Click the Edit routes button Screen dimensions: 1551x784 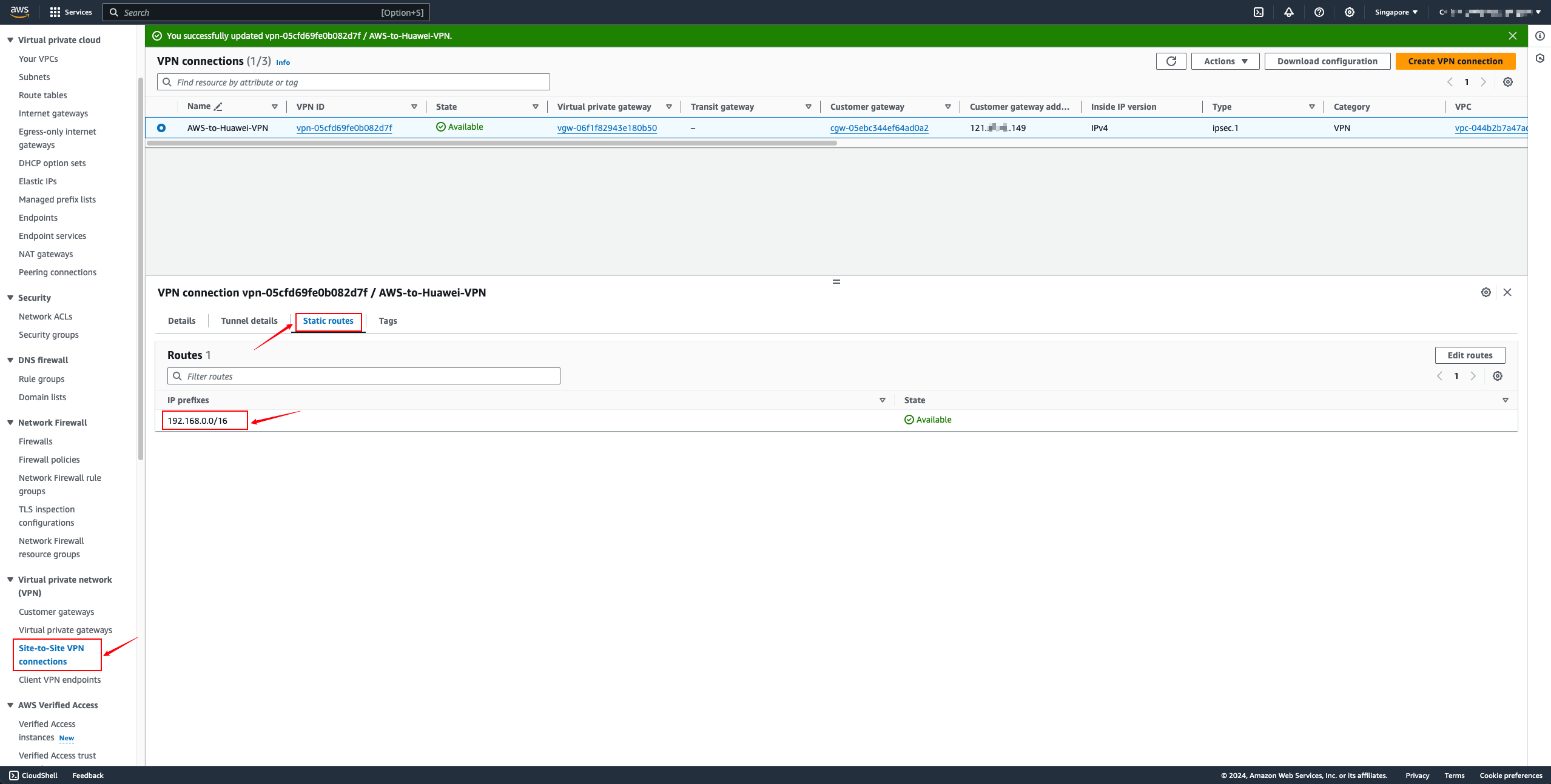(1470, 355)
